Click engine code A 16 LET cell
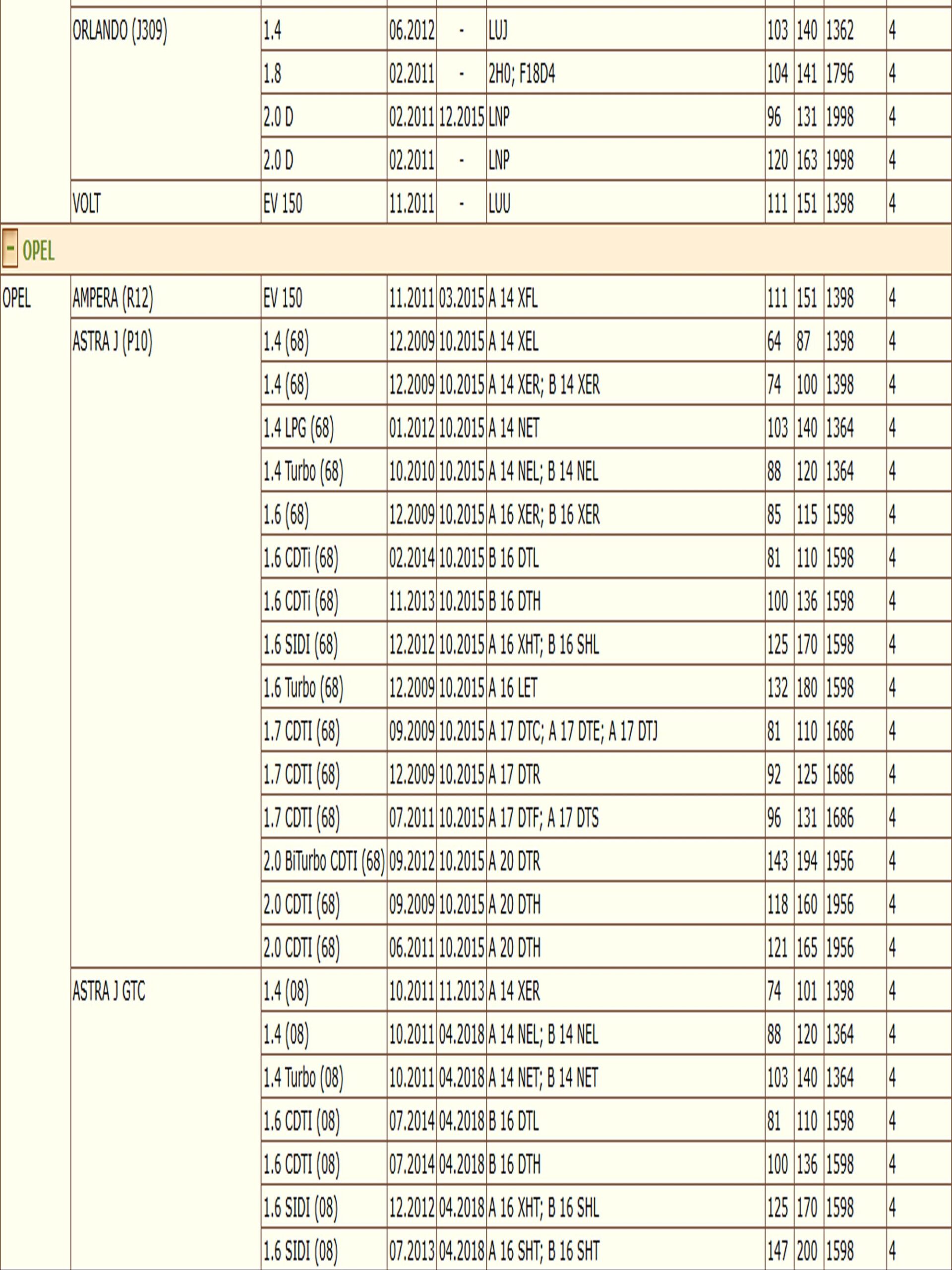The width and height of the screenshot is (952, 1270). click(513, 688)
